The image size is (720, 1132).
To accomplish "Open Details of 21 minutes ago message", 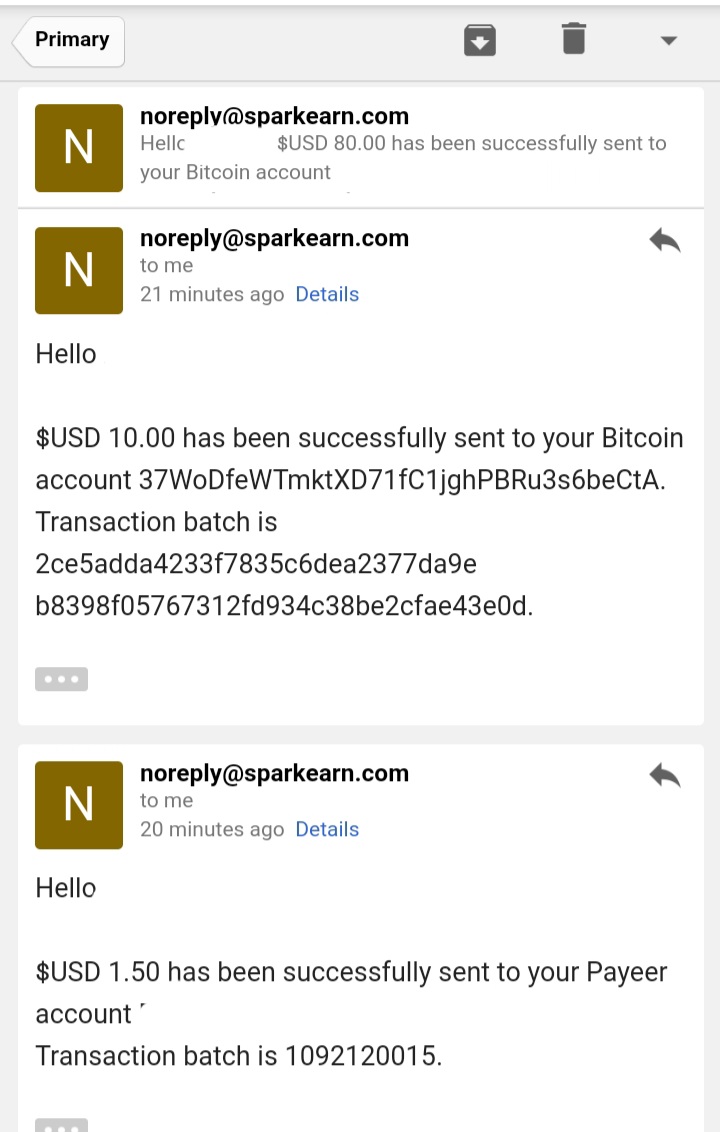I will click(x=327, y=295).
